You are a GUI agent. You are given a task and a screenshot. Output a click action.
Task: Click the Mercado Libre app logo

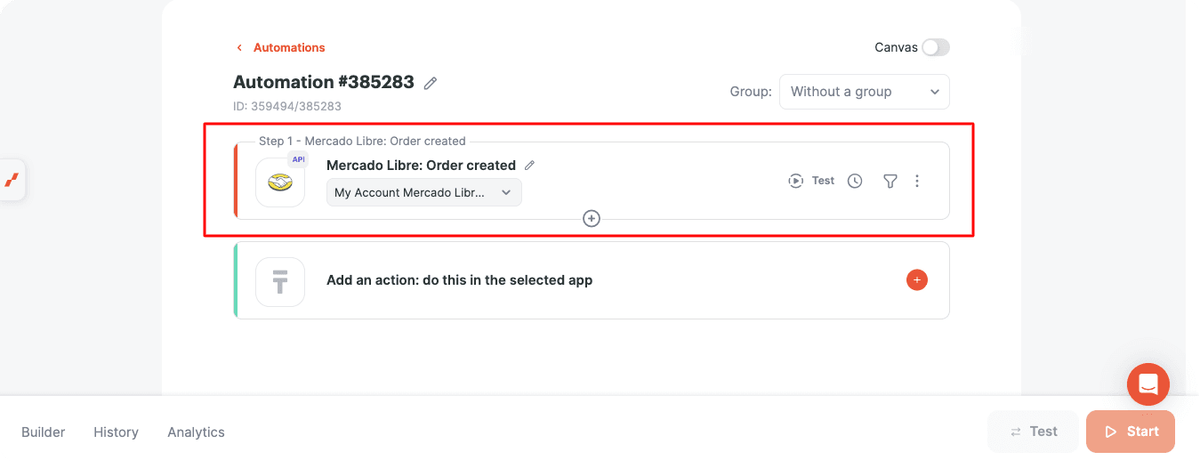pos(280,182)
